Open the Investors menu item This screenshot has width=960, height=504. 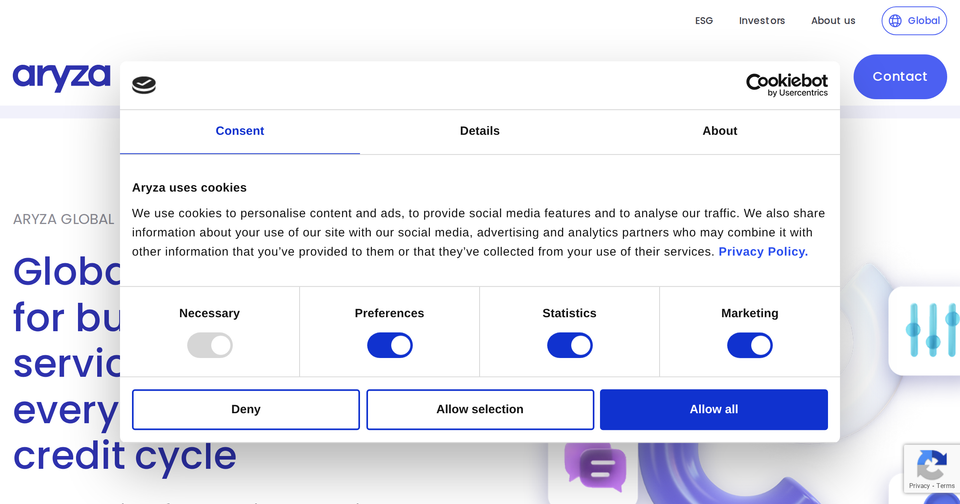pos(762,21)
